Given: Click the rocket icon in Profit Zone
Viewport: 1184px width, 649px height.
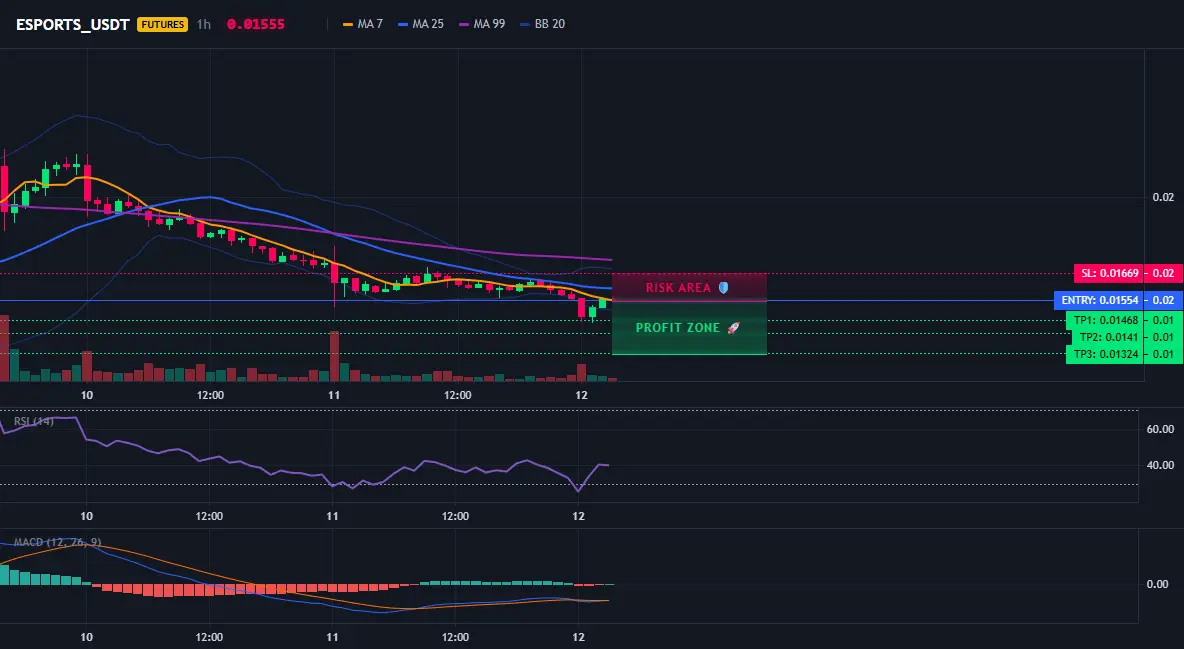Looking at the screenshot, I should pyautogui.click(x=733, y=328).
